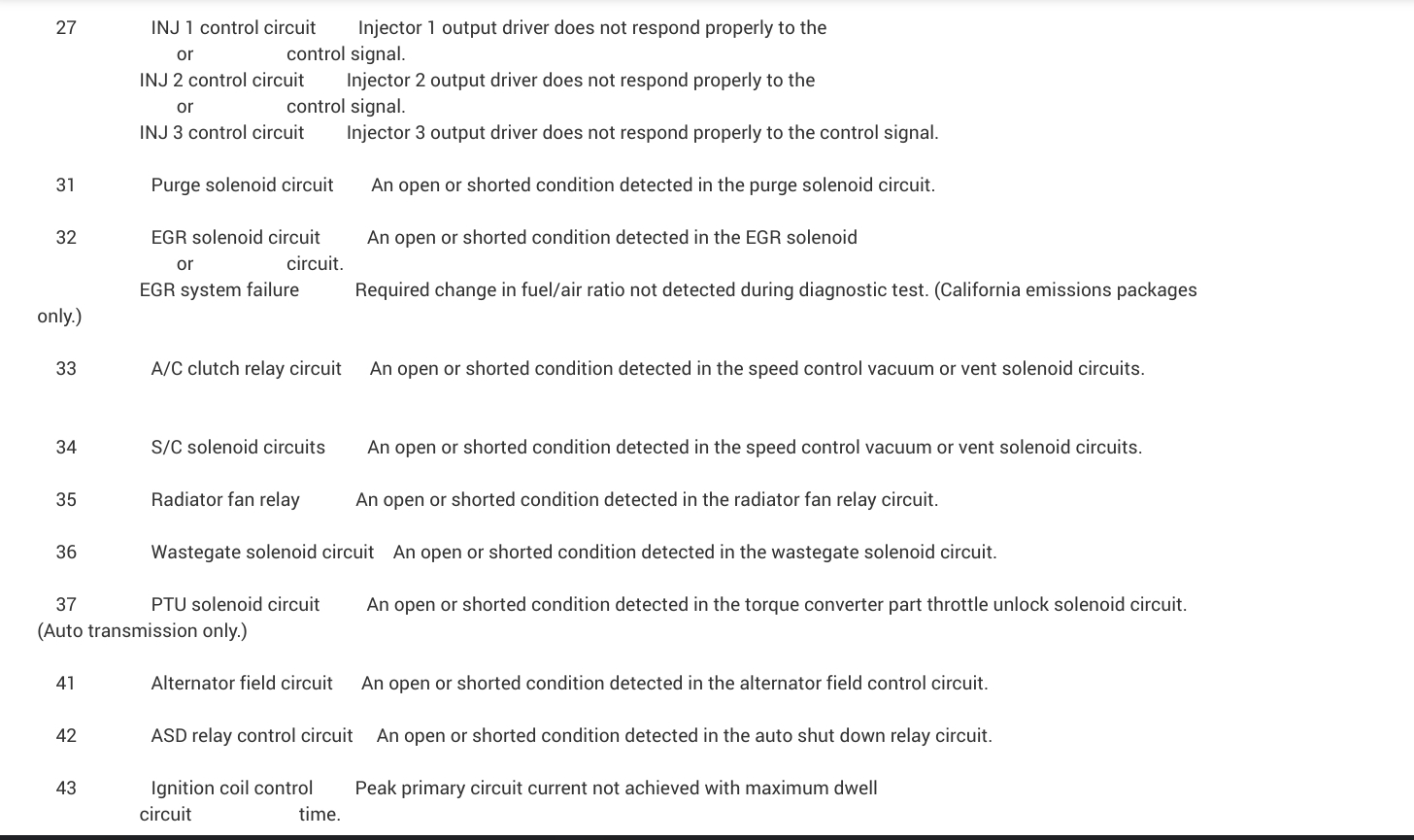Viewport: 1414px width, 840px height.
Task: Select the "PTU solenoid circuit" text
Action: (235, 605)
